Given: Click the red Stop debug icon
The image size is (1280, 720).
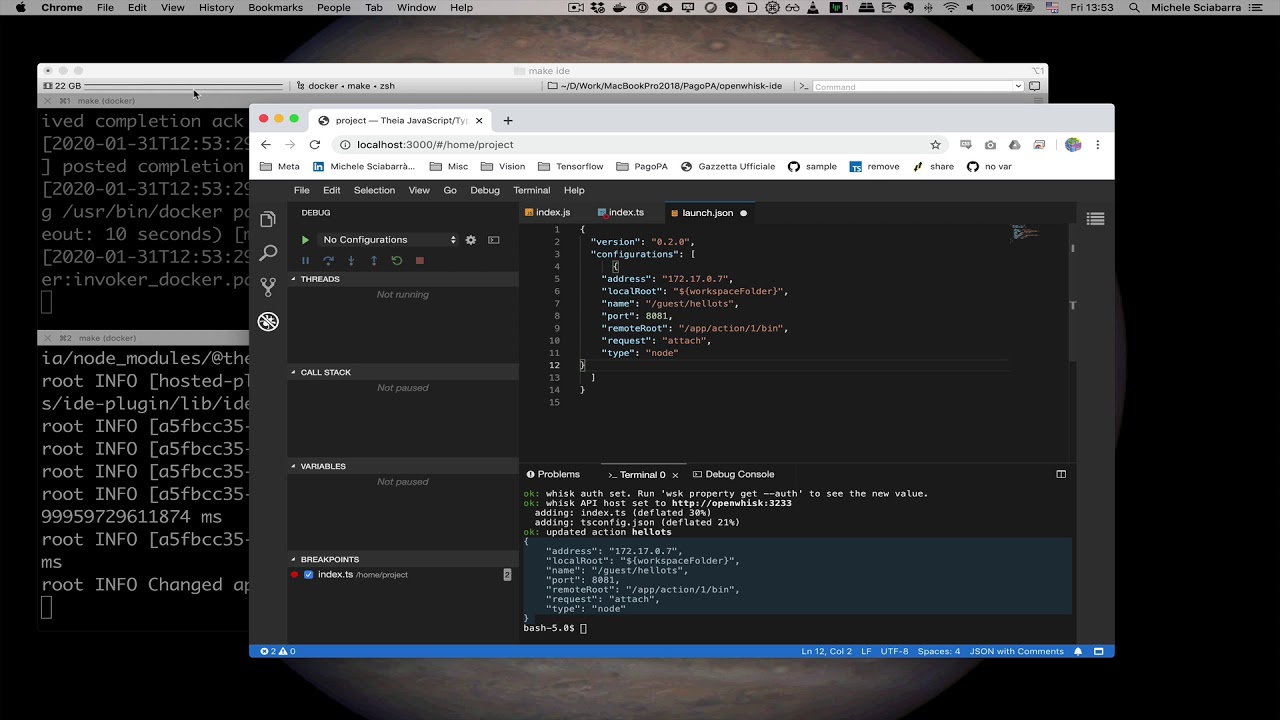Looking at the screenshot, I should coord(420,261).
